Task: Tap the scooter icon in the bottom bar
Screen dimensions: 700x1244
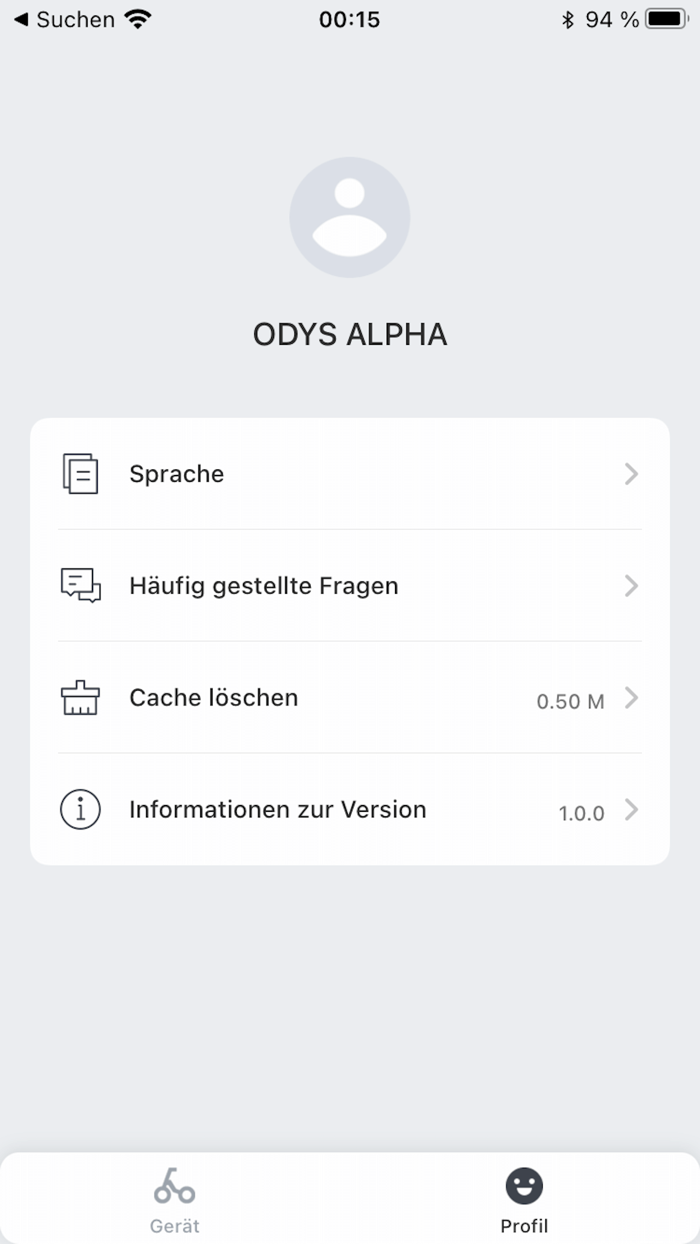Action: tap(174, 1186)
